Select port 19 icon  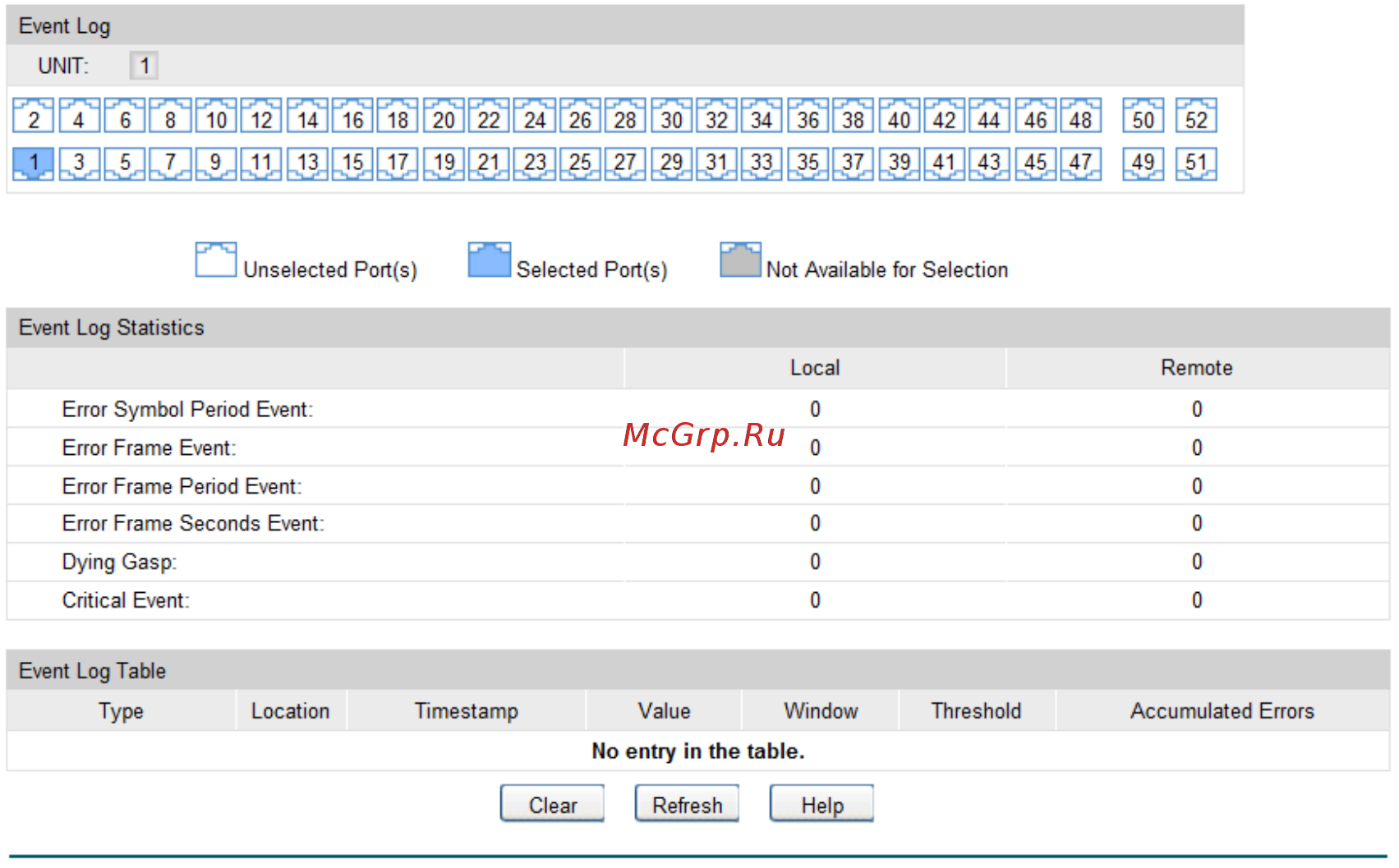click(x=444, y=163)
